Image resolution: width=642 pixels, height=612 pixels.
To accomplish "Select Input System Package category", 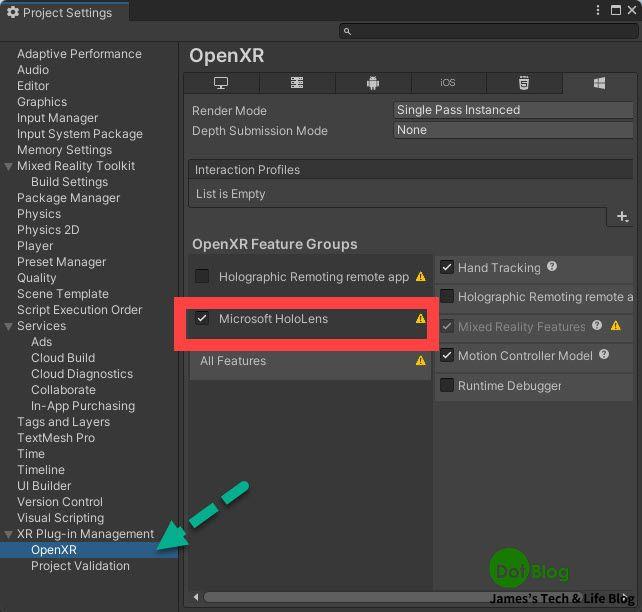I will (x=80, y=134).
